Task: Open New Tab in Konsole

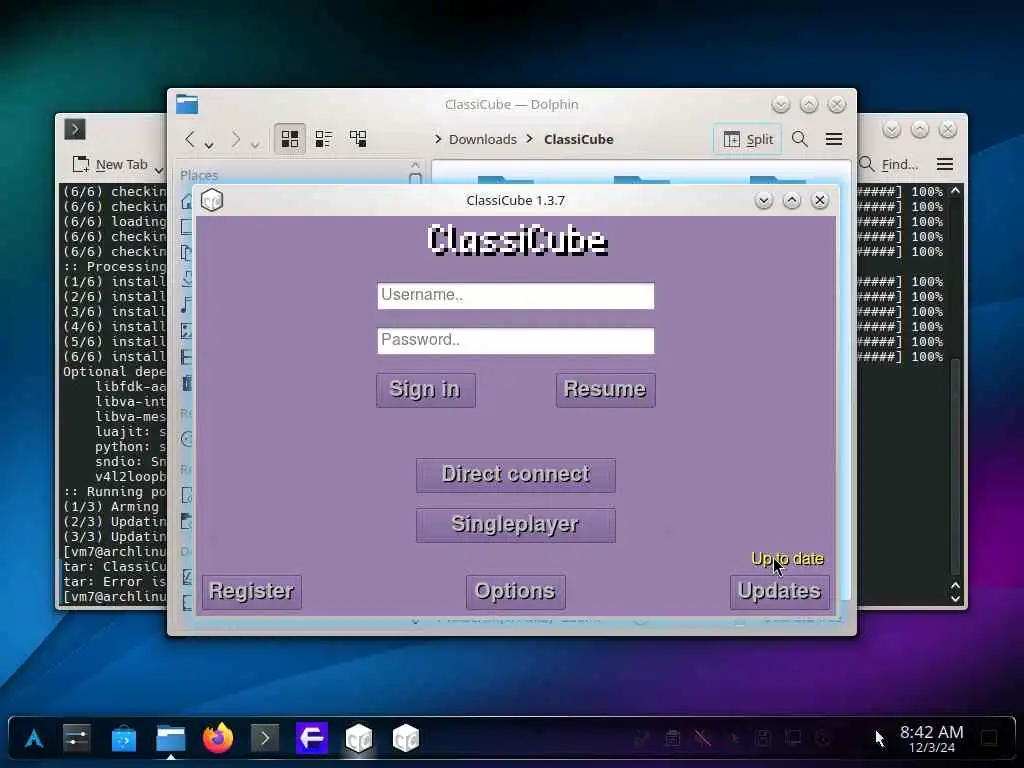Action: pyautogui.click(x=110, y=165)
